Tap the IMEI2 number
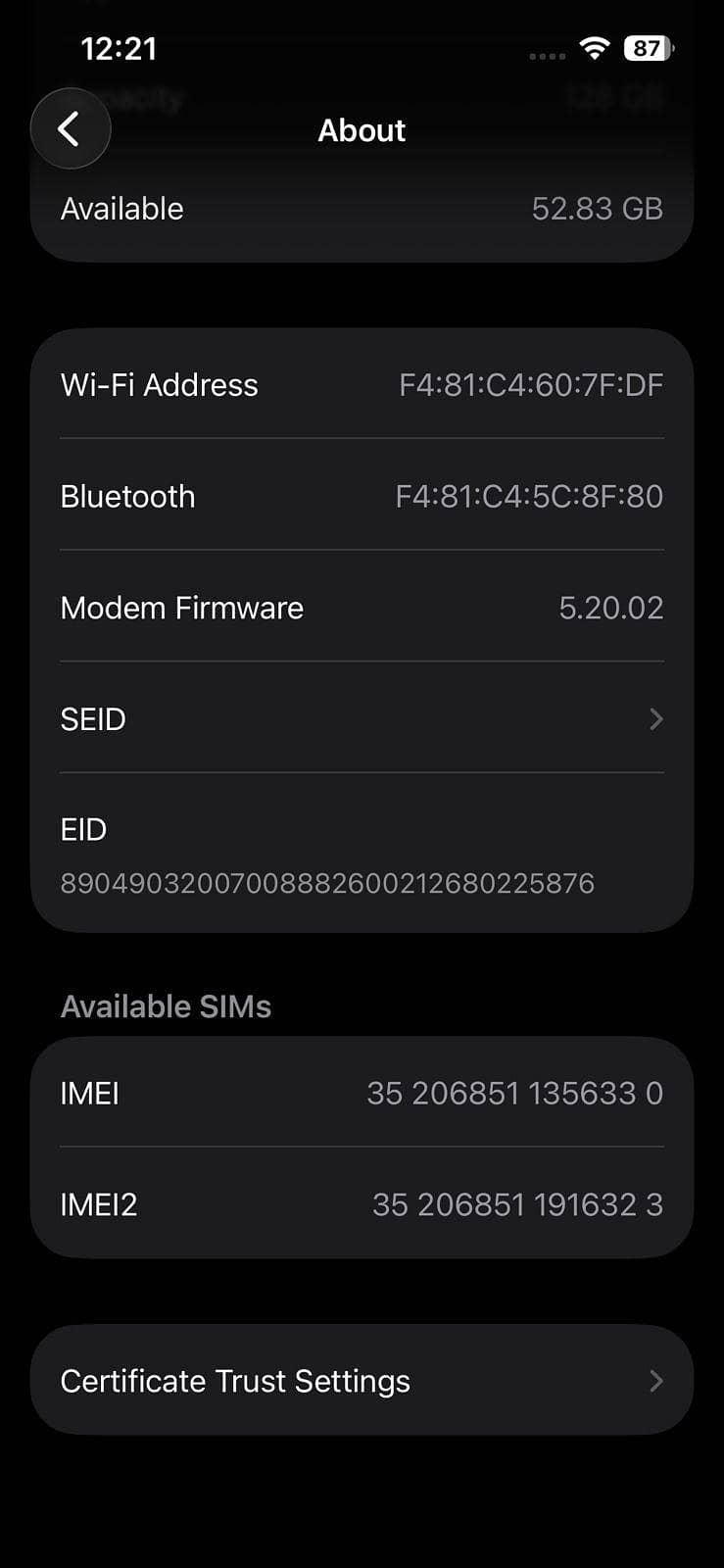 [517, 1204]
